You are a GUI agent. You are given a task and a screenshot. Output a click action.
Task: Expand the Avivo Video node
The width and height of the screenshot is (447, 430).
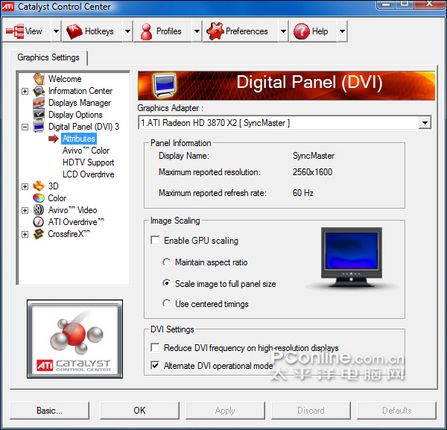click(25, 210)
